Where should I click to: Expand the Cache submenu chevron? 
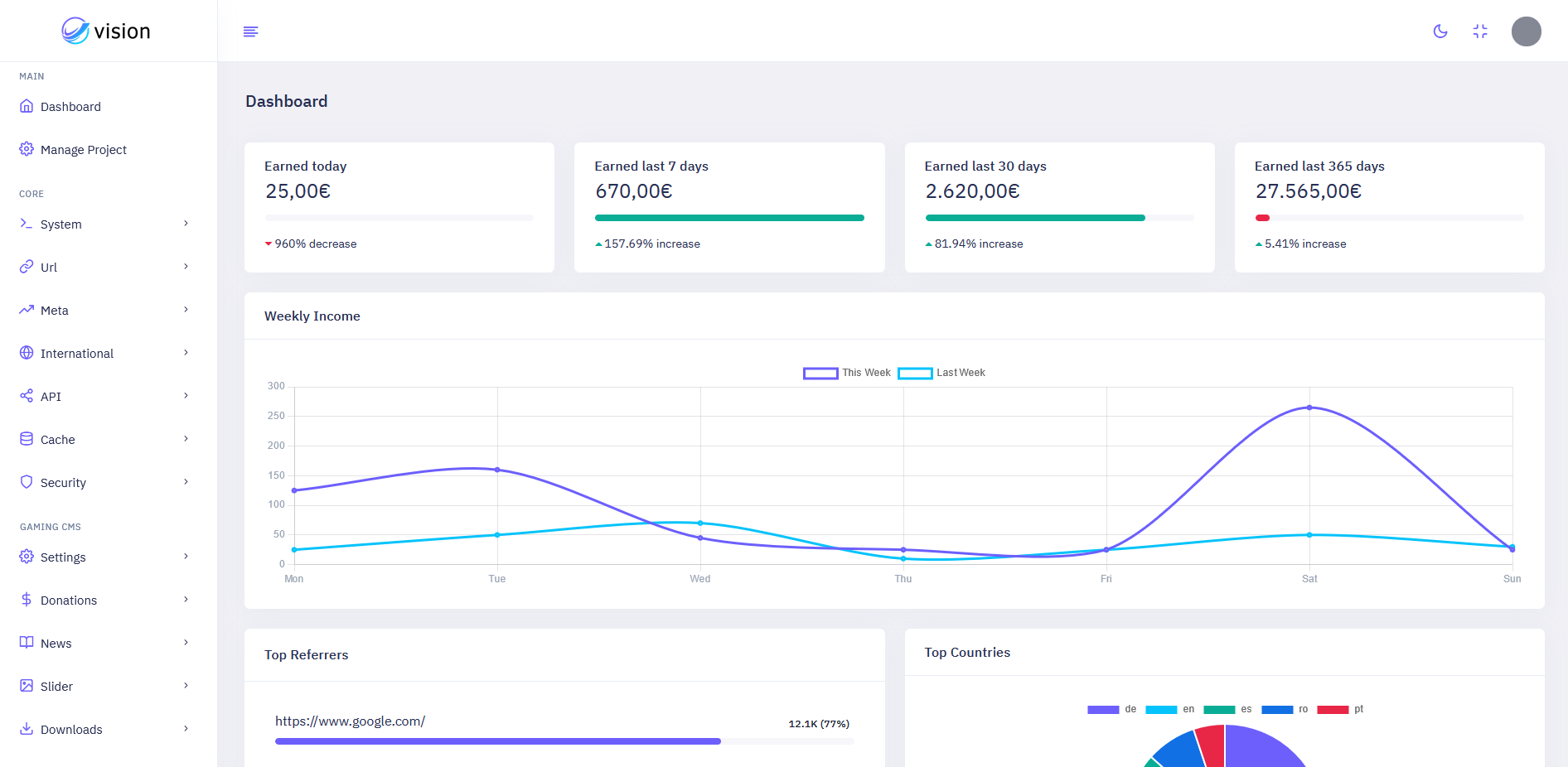(186, 439)
